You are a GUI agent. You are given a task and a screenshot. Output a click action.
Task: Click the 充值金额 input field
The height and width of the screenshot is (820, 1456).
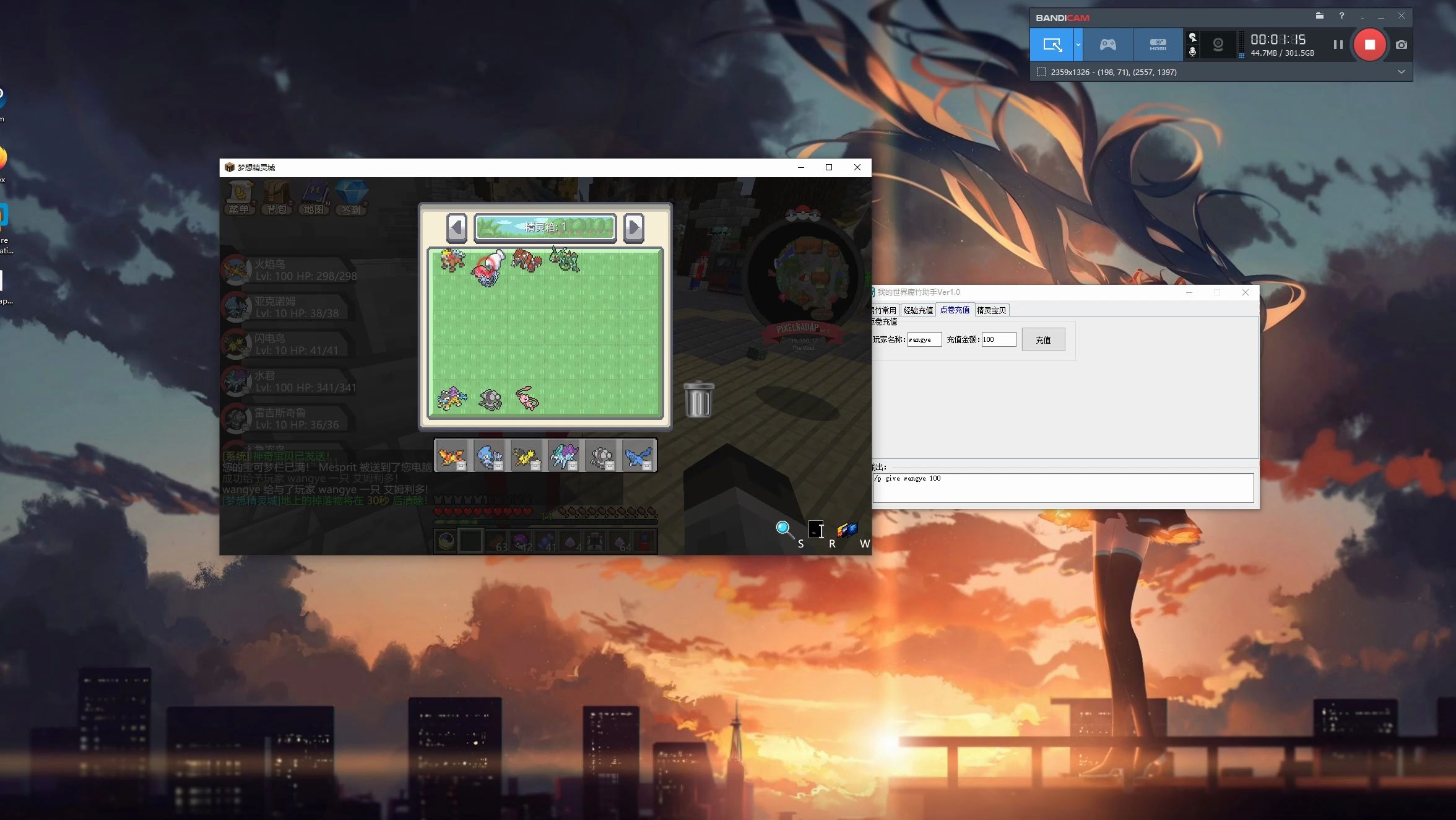coord(999,339)
